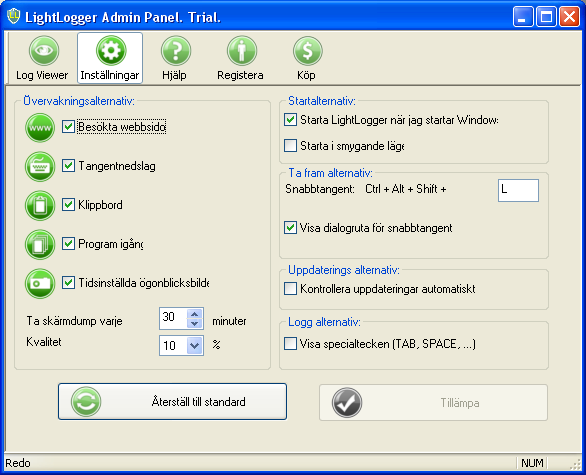Click the "Kvalitet" label
This screenshot has height=475, width=586.
click(x=44, y=342)
